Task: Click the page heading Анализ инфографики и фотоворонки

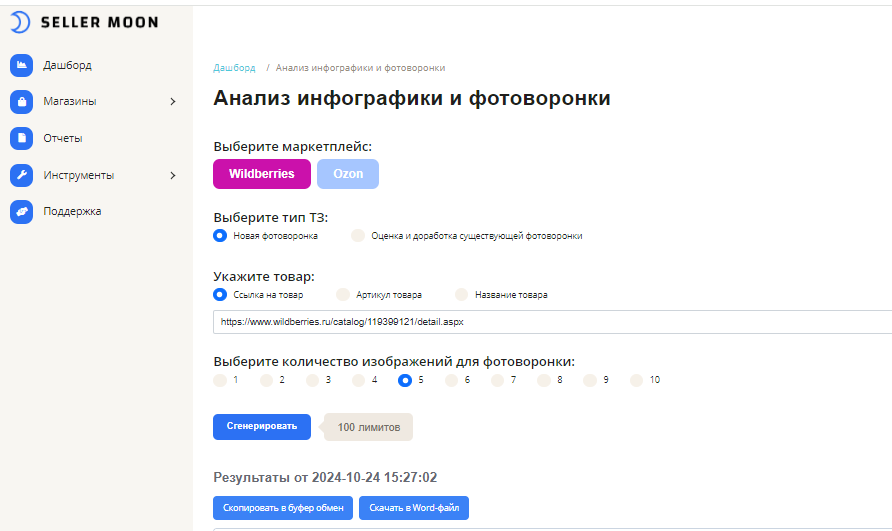Action: pyautogui.click(x=412, y=98)
